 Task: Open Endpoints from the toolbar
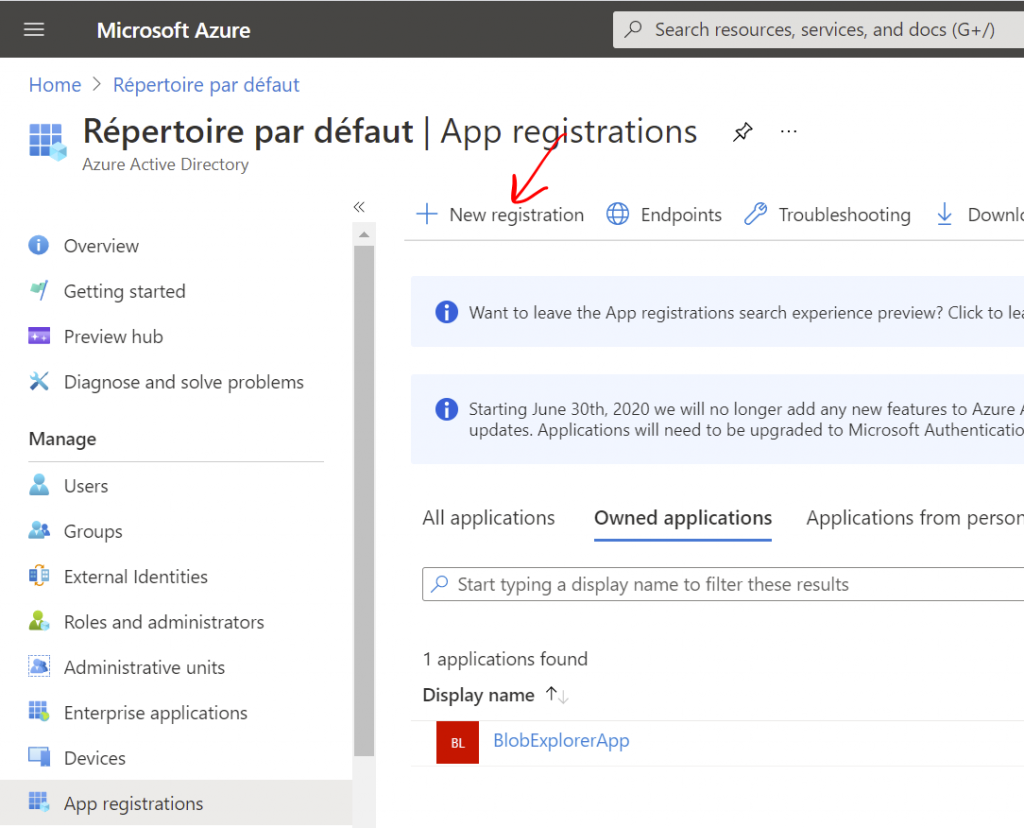tap(664, 214)
